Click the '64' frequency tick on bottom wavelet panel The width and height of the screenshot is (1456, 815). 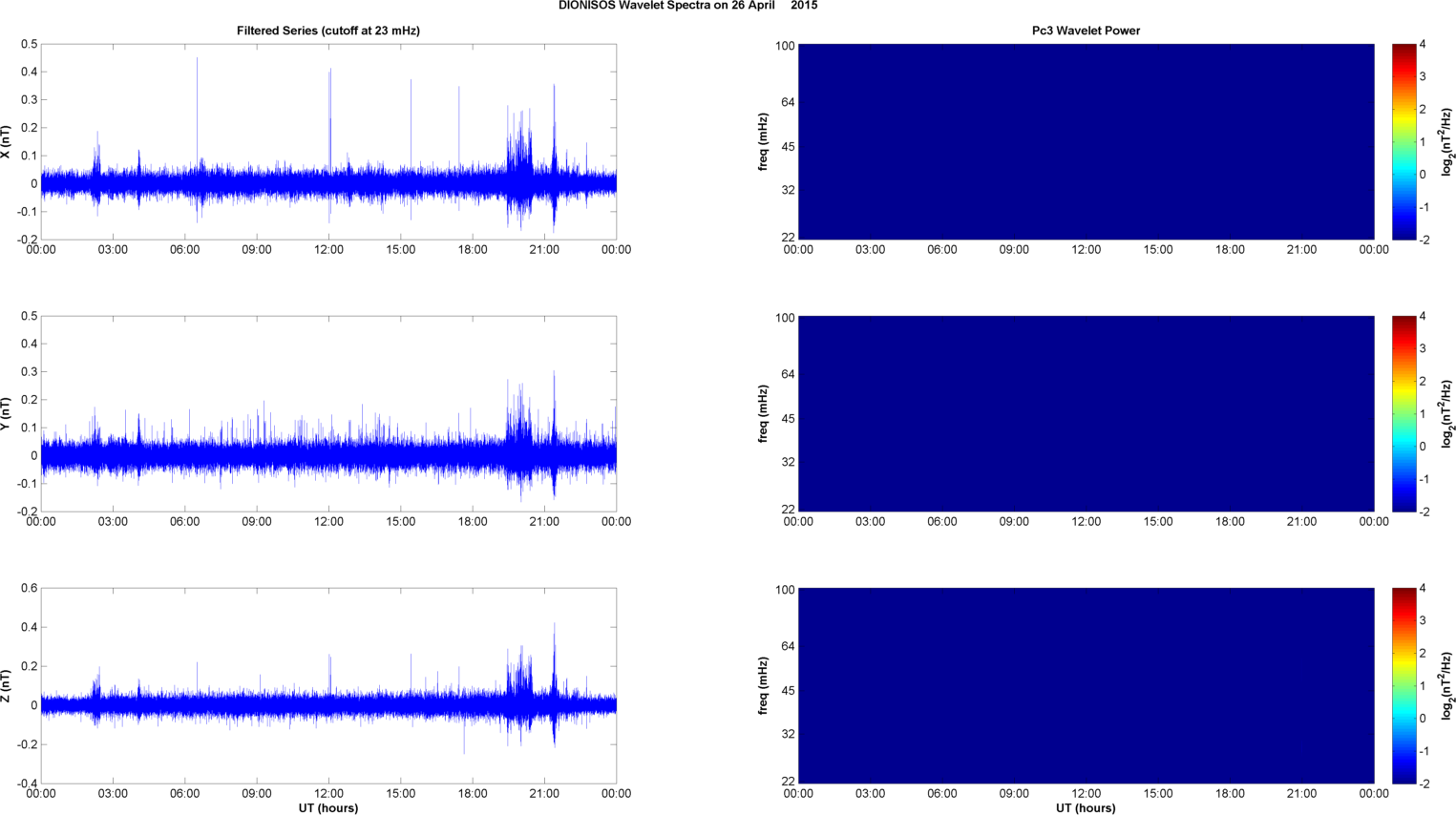789,646
